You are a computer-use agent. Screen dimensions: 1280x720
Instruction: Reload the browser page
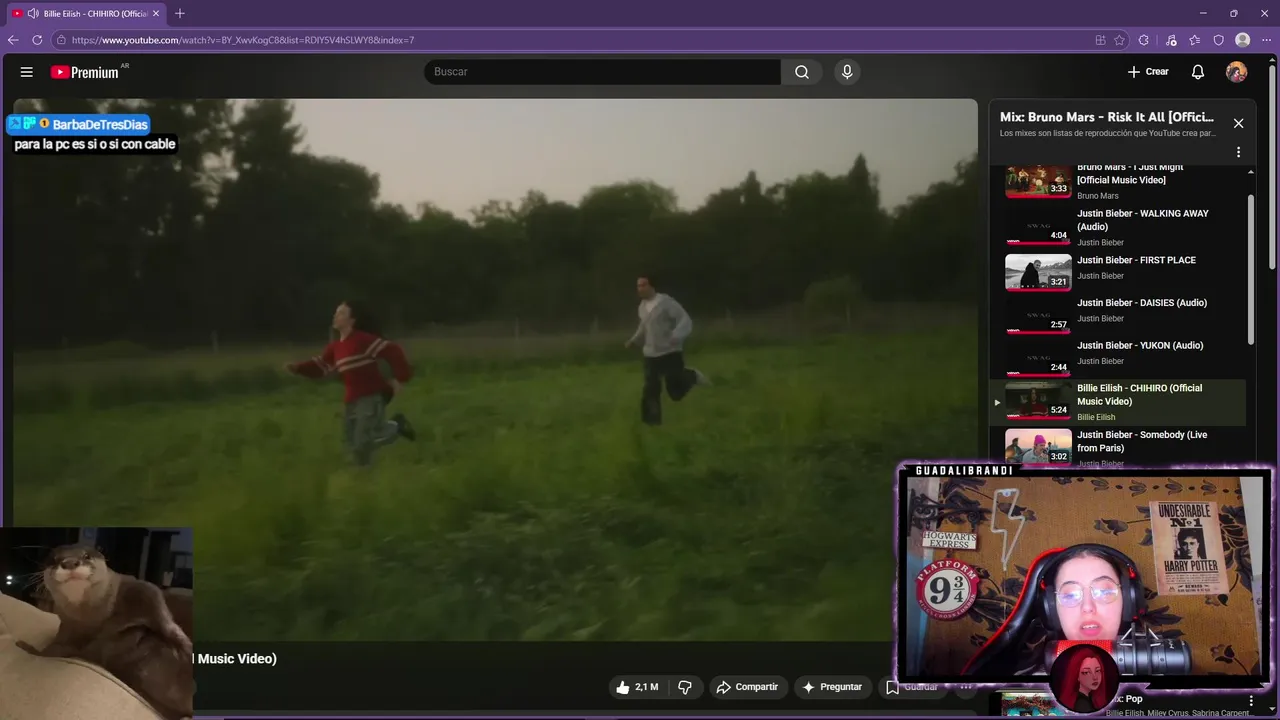pyautogui.click(x=37, y=40)
